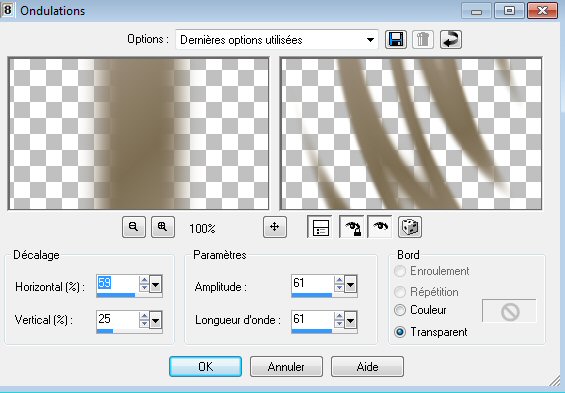Click the proof eye icon

(381, 227)
